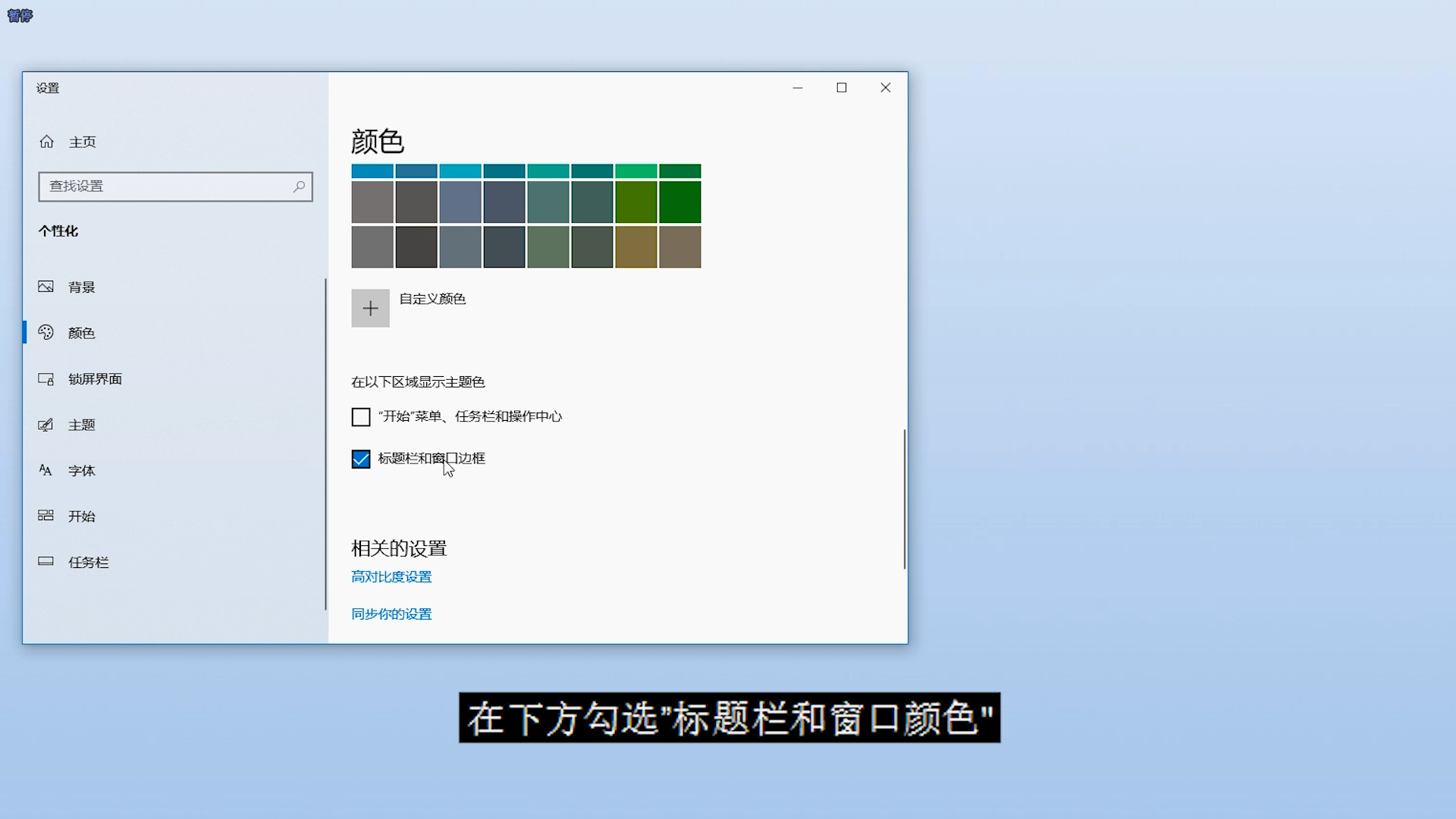
Task: Uncheck 标题栏和窗口边框 checkbox
Action: [361, 459]
